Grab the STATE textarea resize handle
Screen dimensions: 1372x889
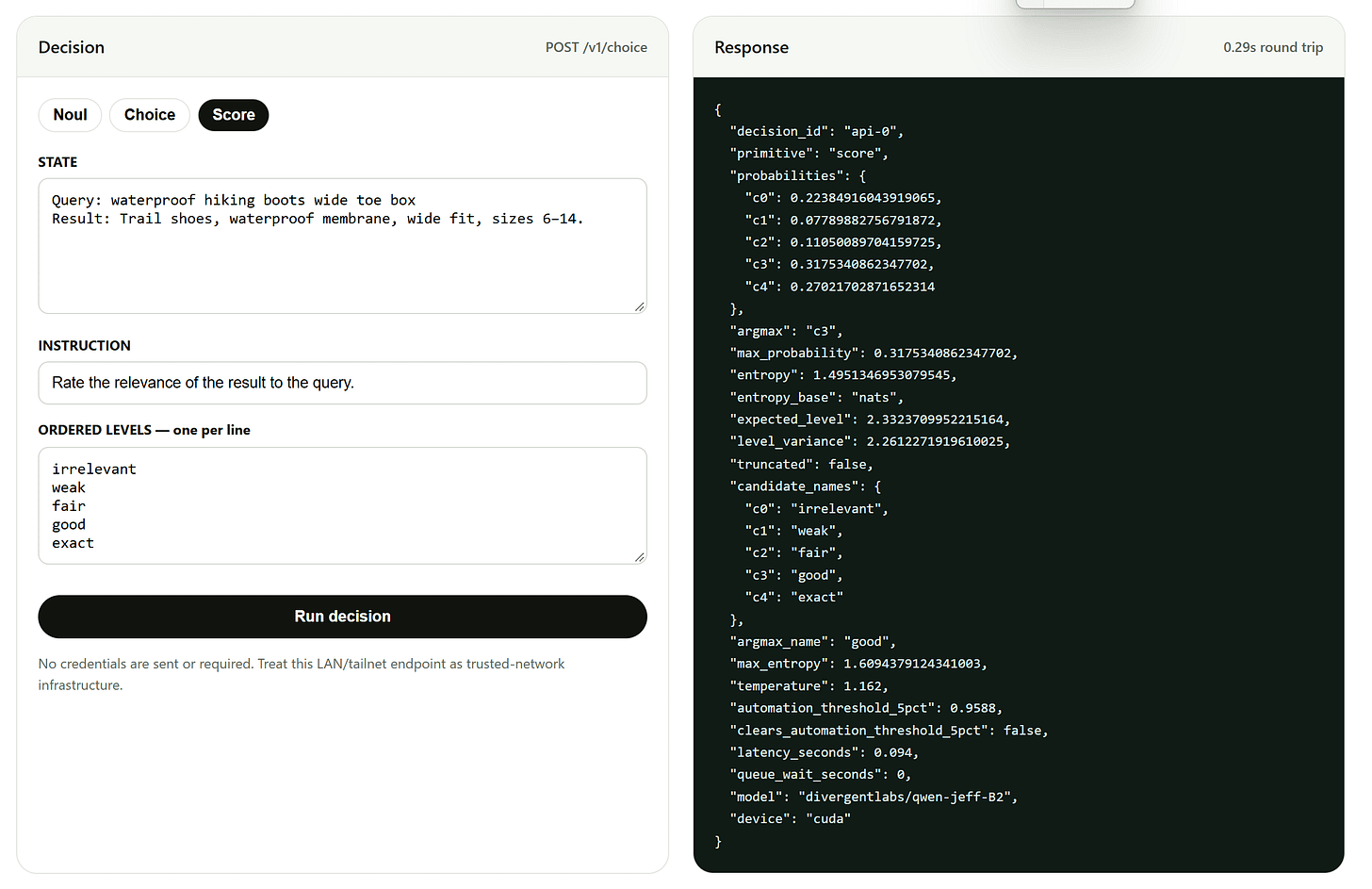(640, 306)
